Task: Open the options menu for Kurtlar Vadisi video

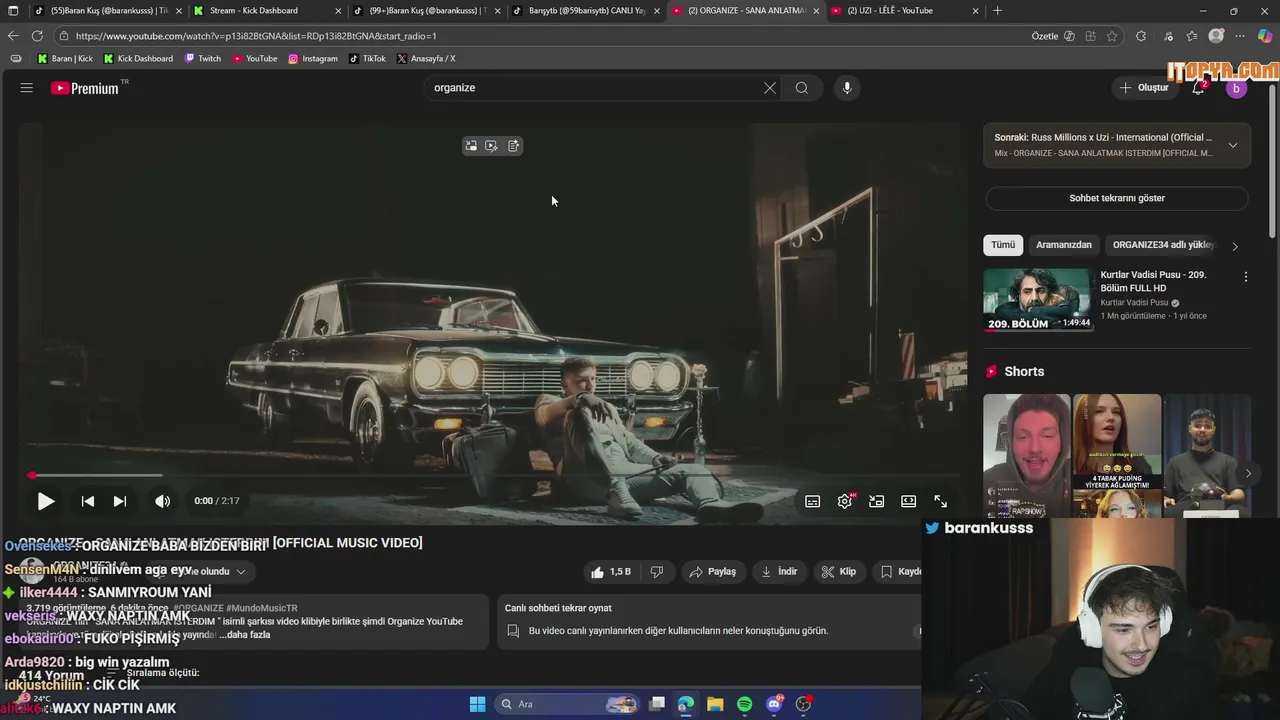Action: tap(1245, 277)
